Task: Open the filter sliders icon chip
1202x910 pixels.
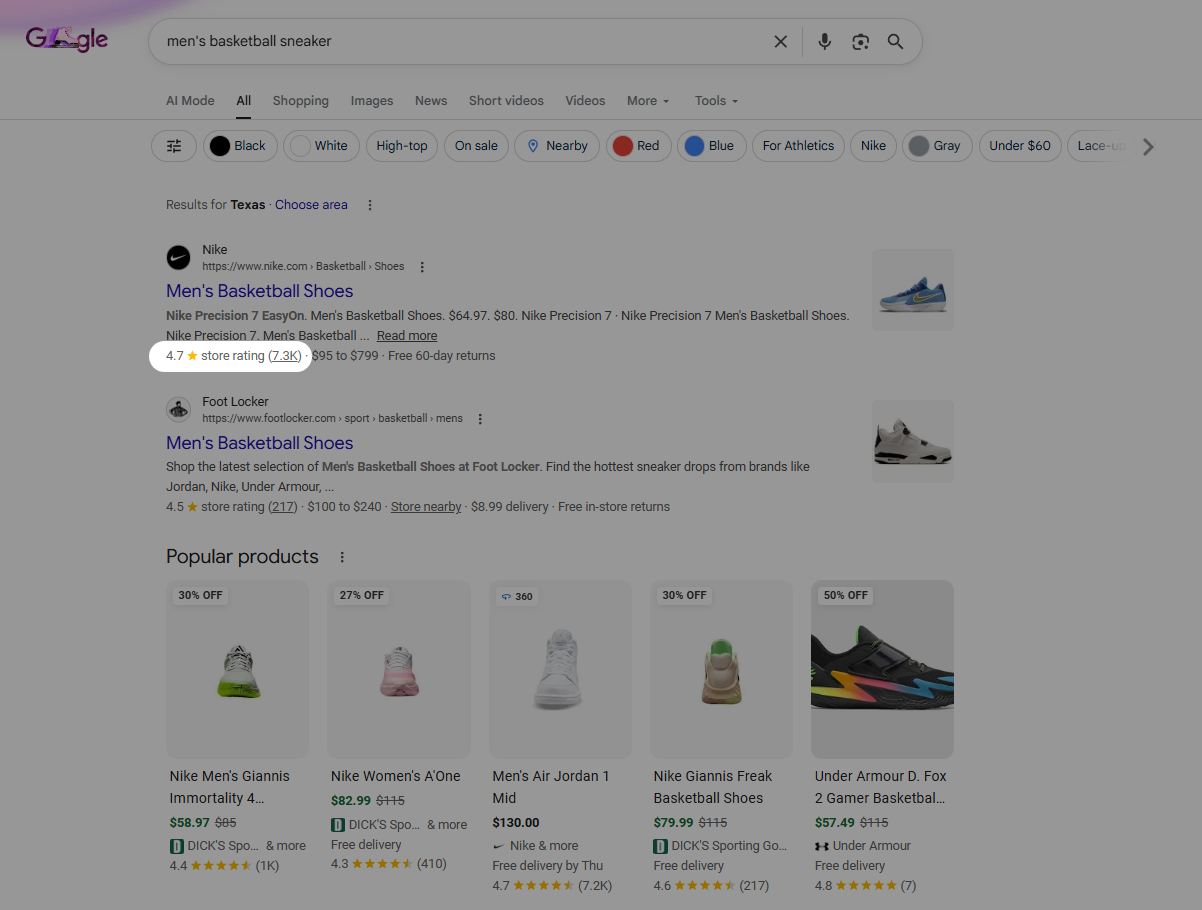Action: [174, 146]
